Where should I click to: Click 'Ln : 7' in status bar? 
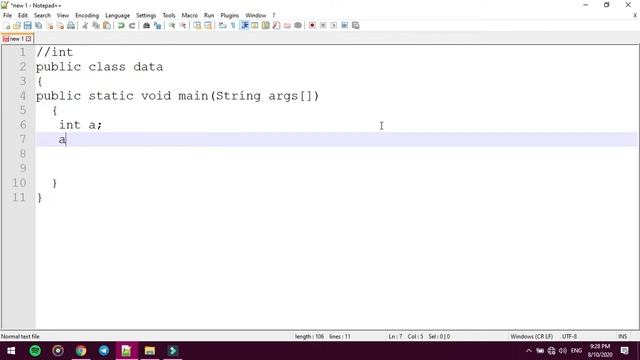click(x=395, y=336)
